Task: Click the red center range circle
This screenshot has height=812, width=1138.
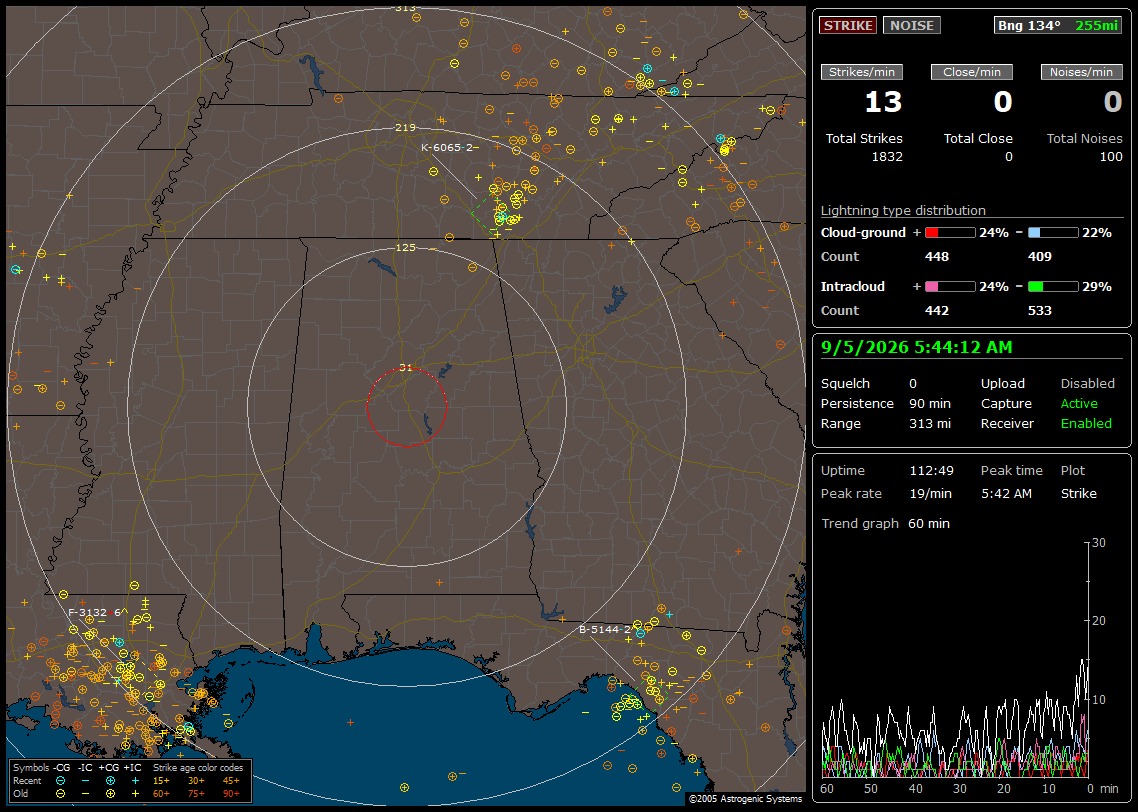Action: pos(406,407)
